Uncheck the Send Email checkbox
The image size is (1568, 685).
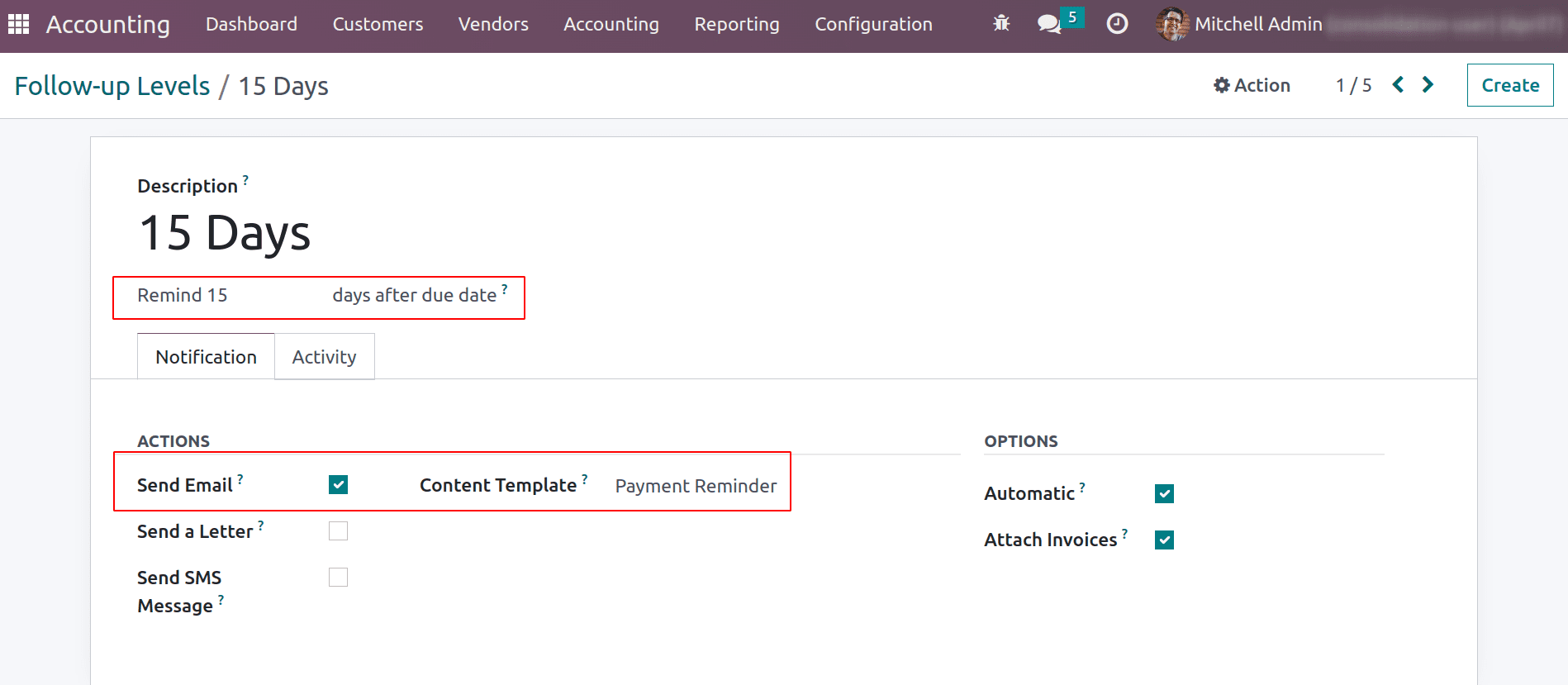[x=338, y=484]
